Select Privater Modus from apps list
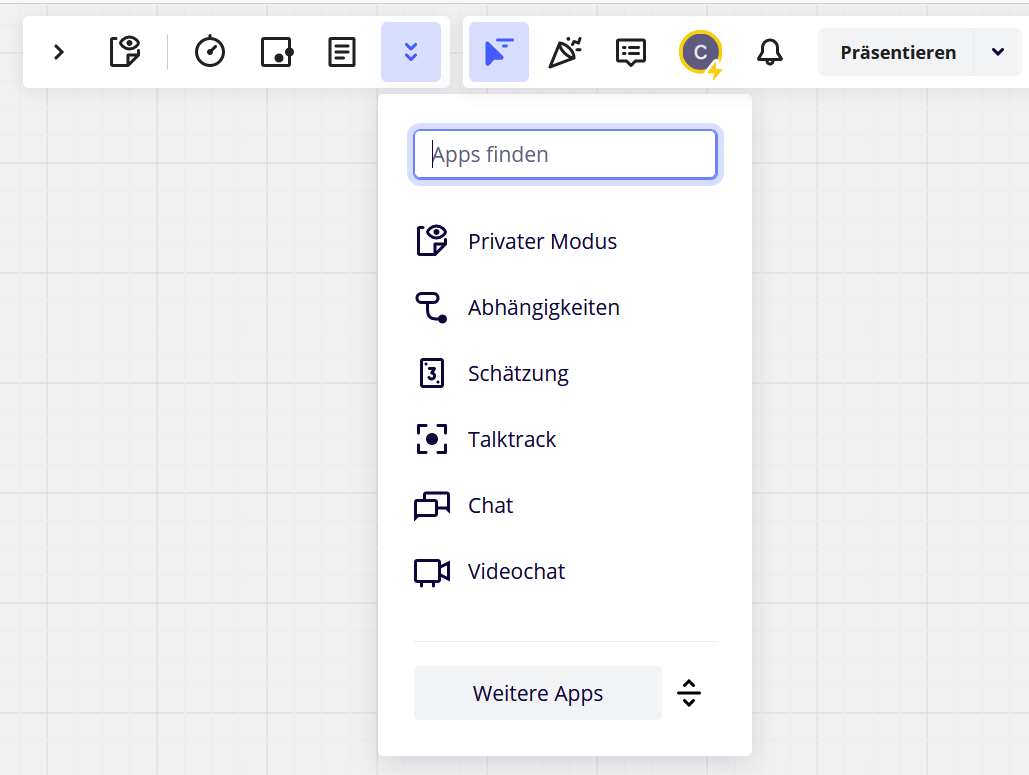This screenshot has width=1029, height=775. pyautogui.click(x=542, y=241)
